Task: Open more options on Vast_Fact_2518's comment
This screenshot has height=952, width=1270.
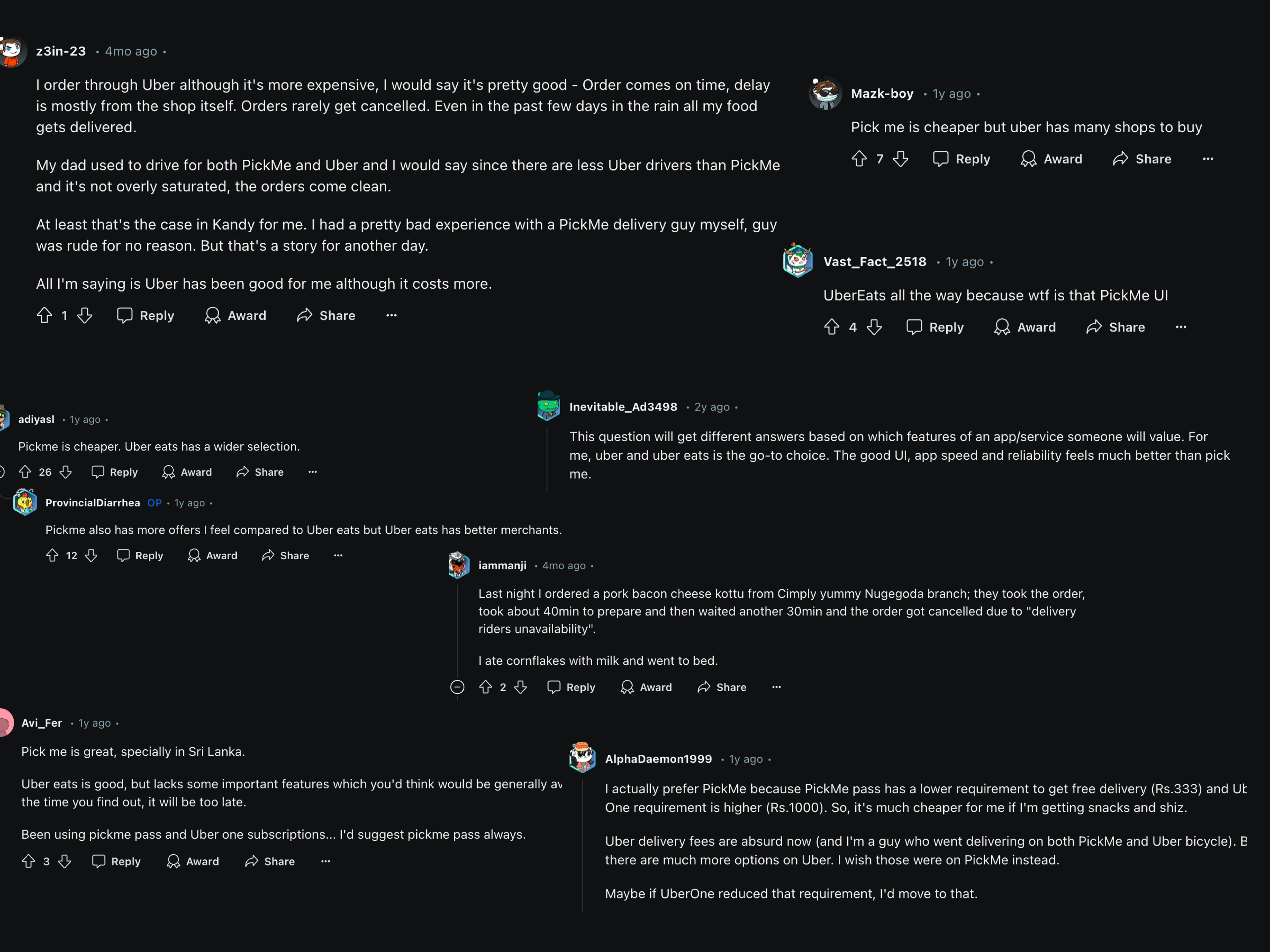Action: click(x=1180, y=327)
